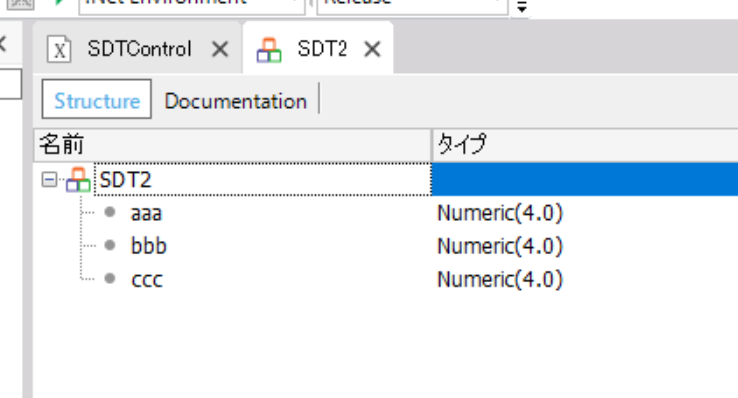Viewport: 738px width, 398px height.
Task: Open the .Net Environment dropdown
Action: [192, 6]
